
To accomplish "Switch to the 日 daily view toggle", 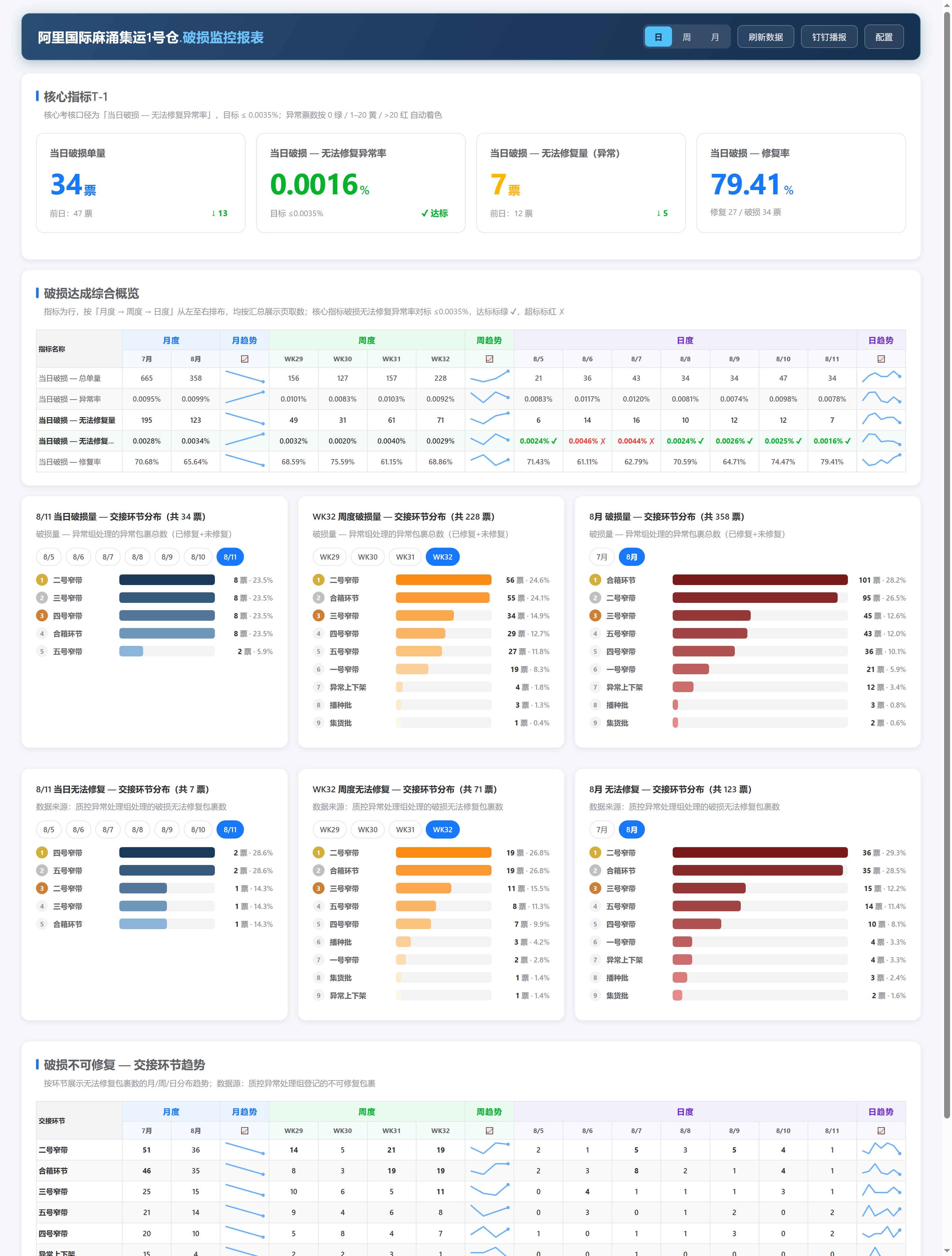I will pyautogui.click(x=658, y=37).
